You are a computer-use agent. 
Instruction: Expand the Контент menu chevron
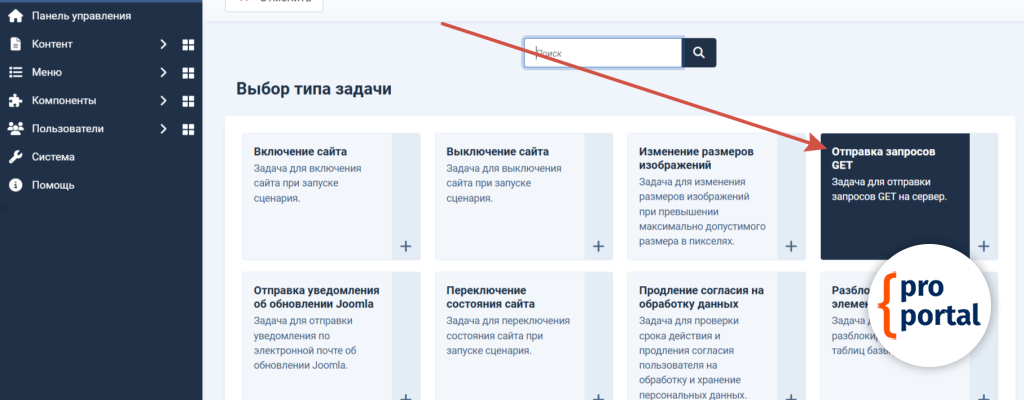163,45
